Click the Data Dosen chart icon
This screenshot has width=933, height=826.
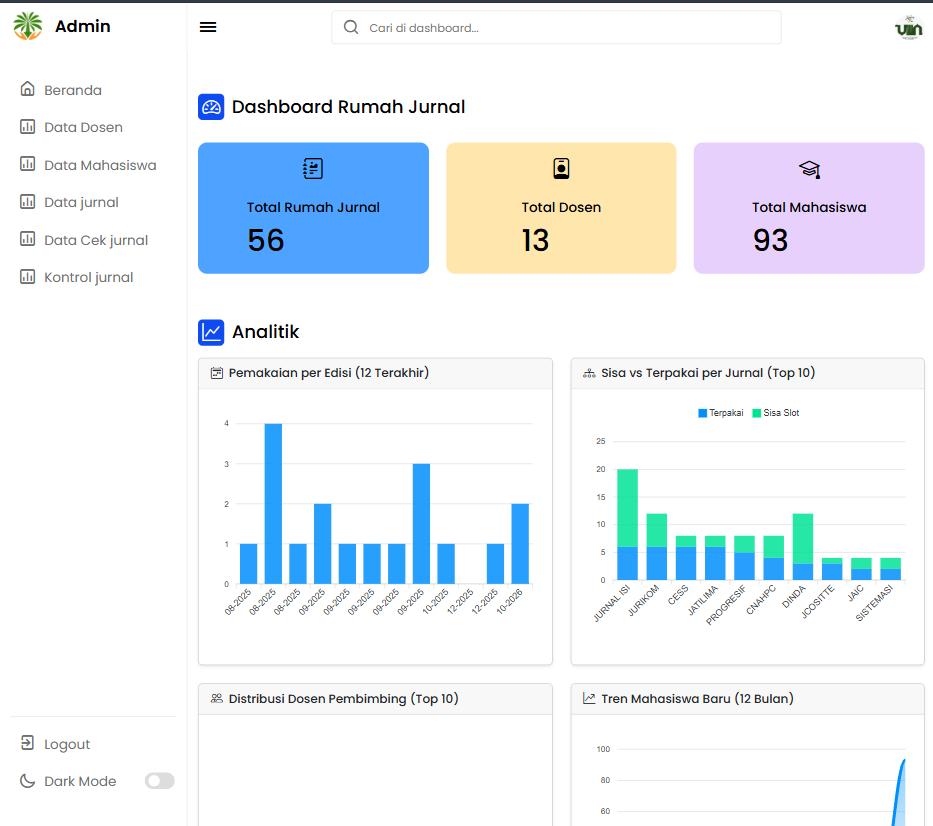(x=27, y=127)
